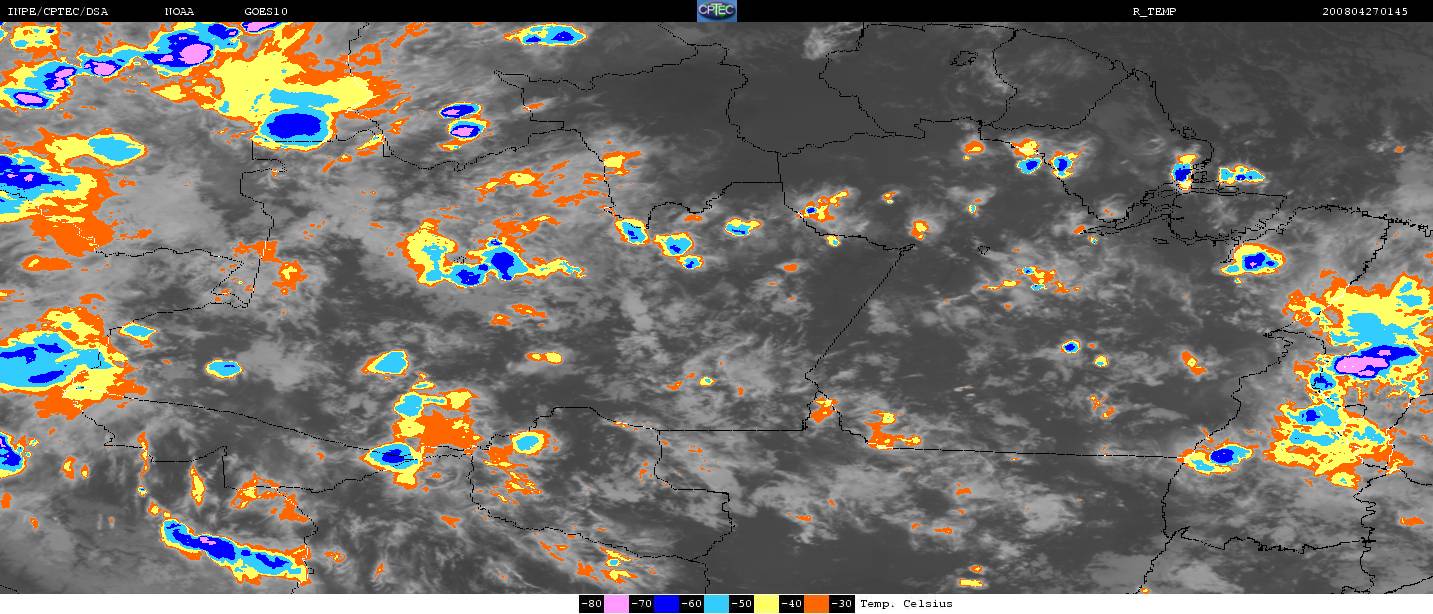Click the -80 legend value
The width and height of the screenshot is (1433, 614).
(x=591, y=604)
